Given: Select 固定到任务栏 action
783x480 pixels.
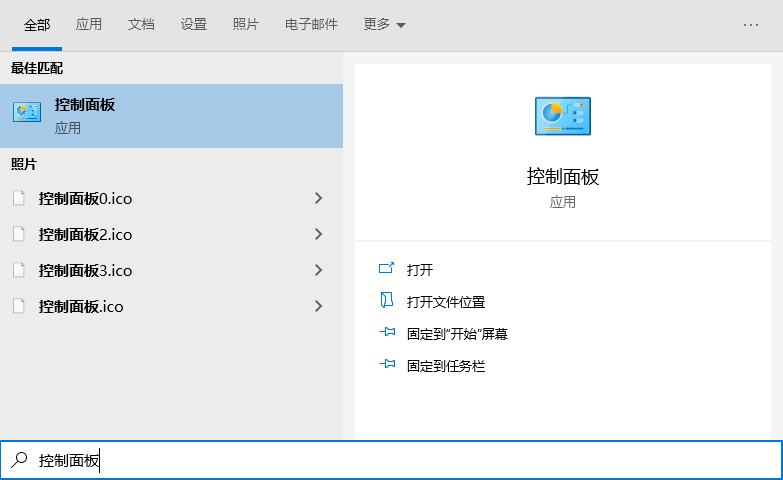Looking at the screenshot, I should pos(446,366).
